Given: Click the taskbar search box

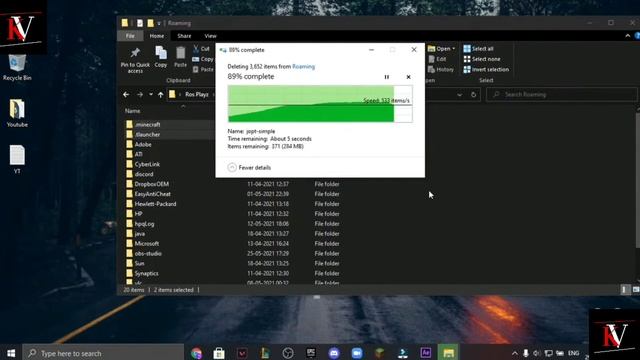Looking at the screenshot, I should tap(104, 353).
